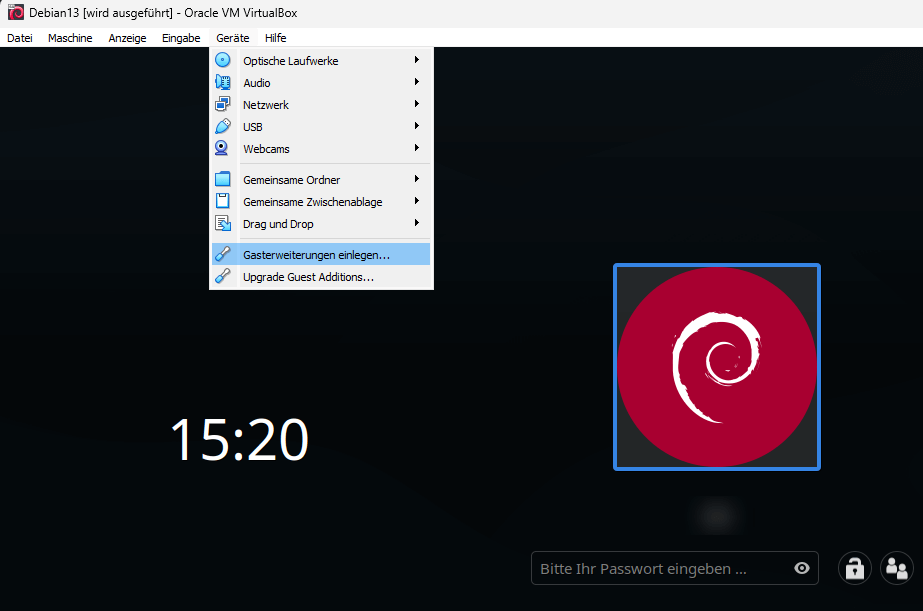Select Audio menu entry text
923x611 pixels.
click(x=257, y=83)
